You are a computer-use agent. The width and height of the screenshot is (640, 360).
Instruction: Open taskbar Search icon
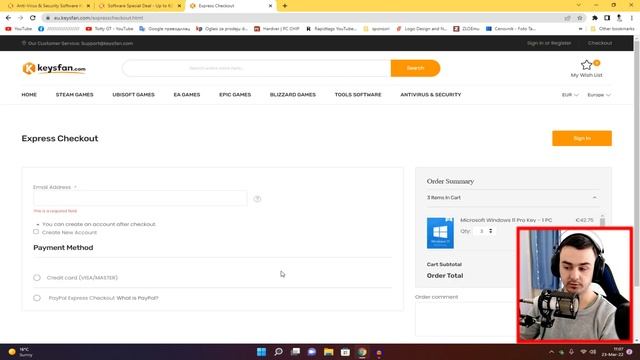278,352
